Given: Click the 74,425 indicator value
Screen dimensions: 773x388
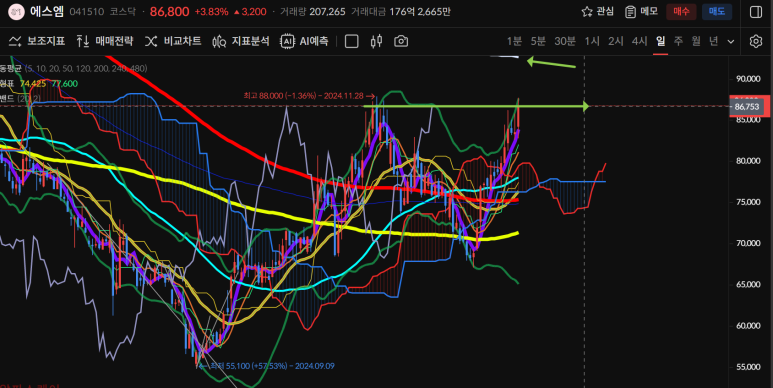Looking at the screenshot, I should (x=33, y=84).
